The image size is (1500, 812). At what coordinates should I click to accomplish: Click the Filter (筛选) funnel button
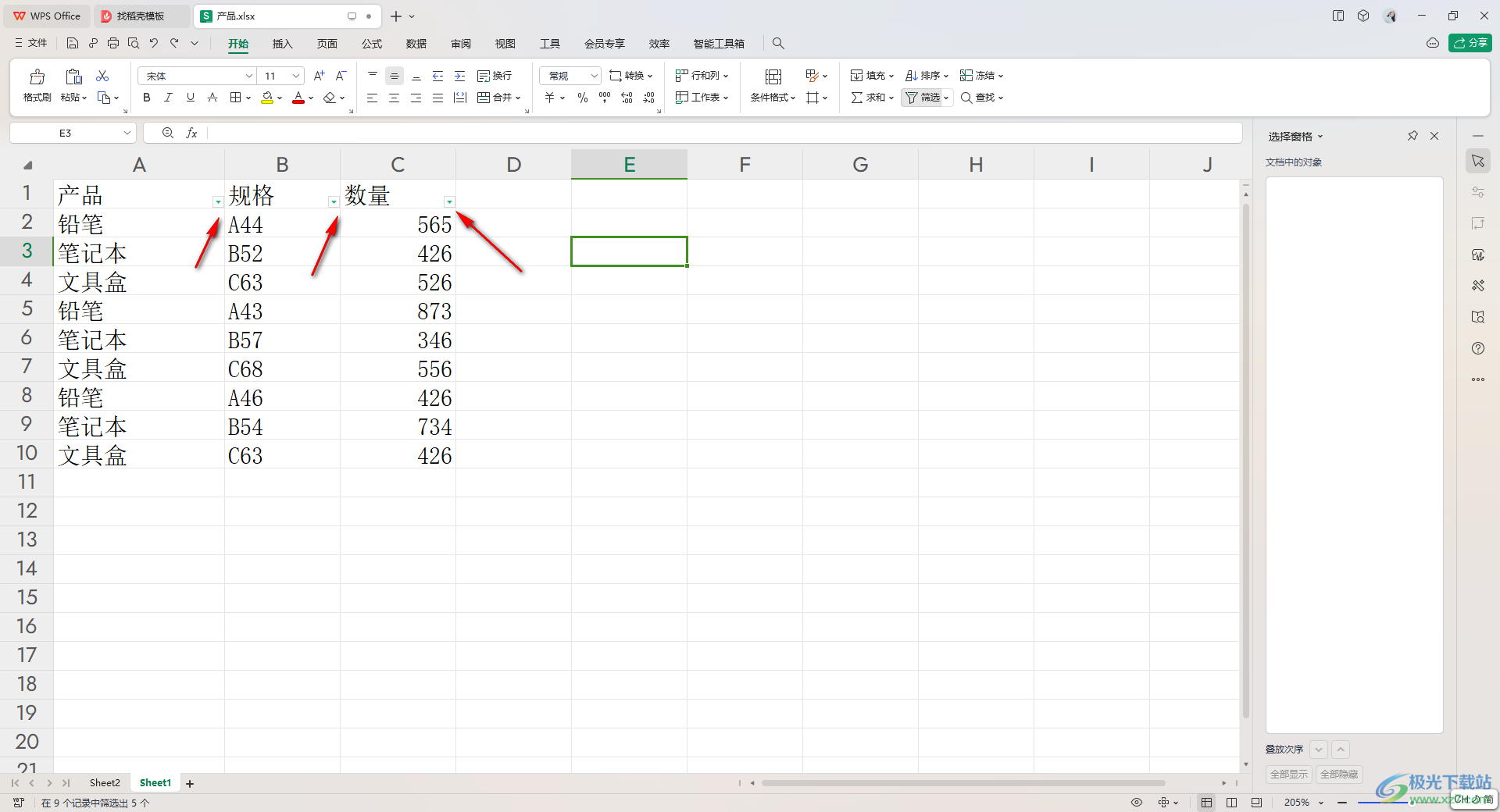[x=923, y=98]
